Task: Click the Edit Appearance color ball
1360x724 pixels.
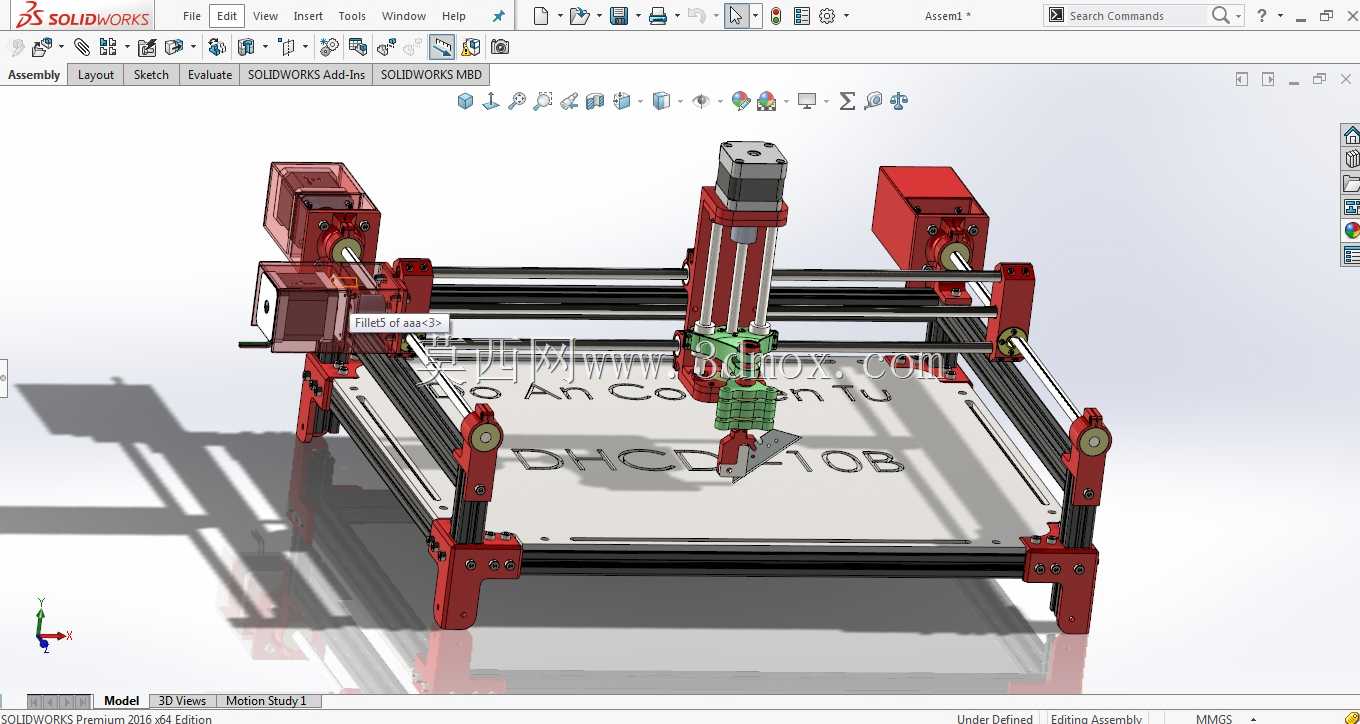Action: pos(741,101)
